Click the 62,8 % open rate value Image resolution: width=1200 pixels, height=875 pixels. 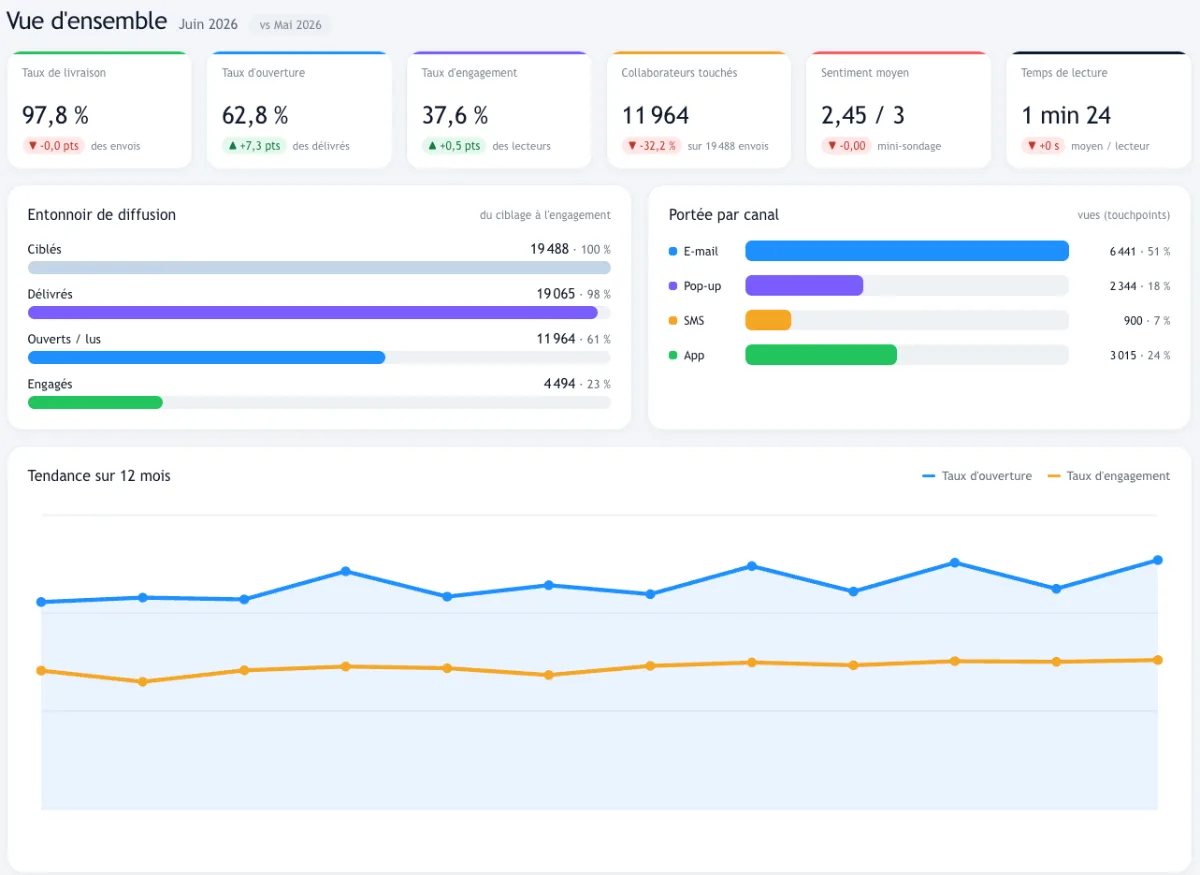pyautogui.click(x=255, y=115)
